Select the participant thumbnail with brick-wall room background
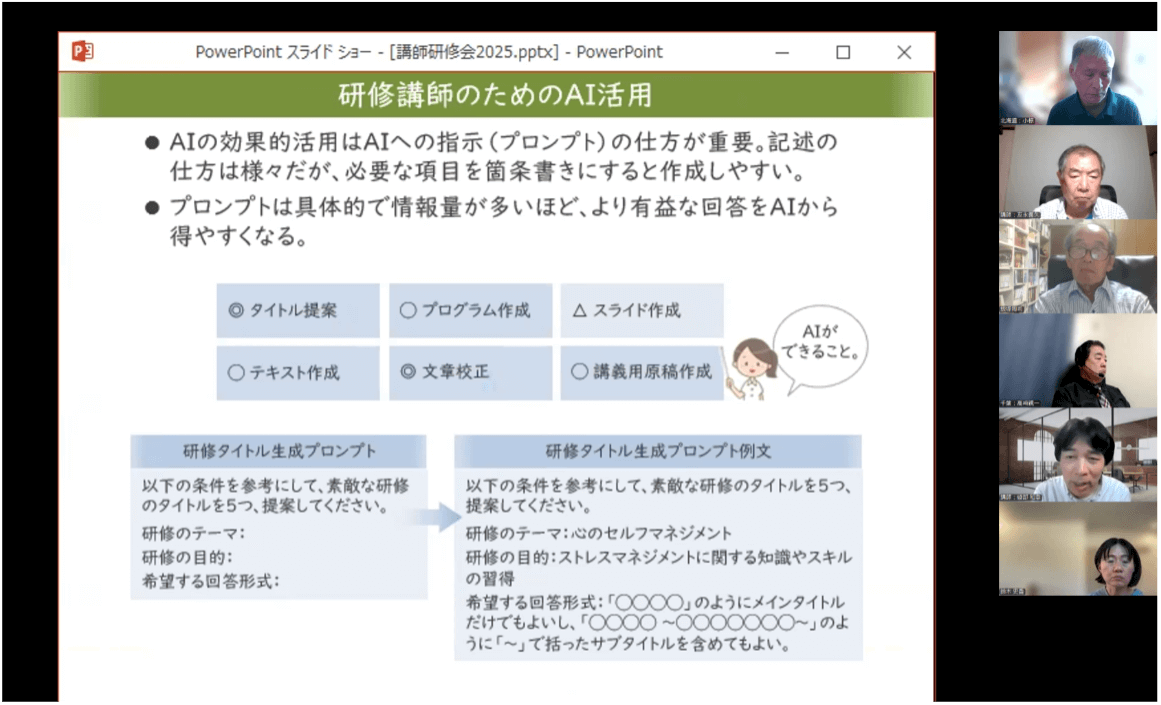The height and width of the screenshot is (705, 1161). coord(1078,454)
